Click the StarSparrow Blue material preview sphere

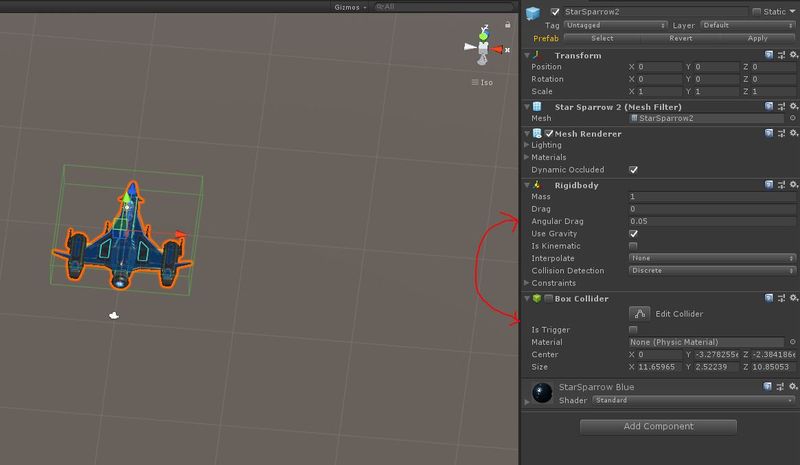pos(542,393)
